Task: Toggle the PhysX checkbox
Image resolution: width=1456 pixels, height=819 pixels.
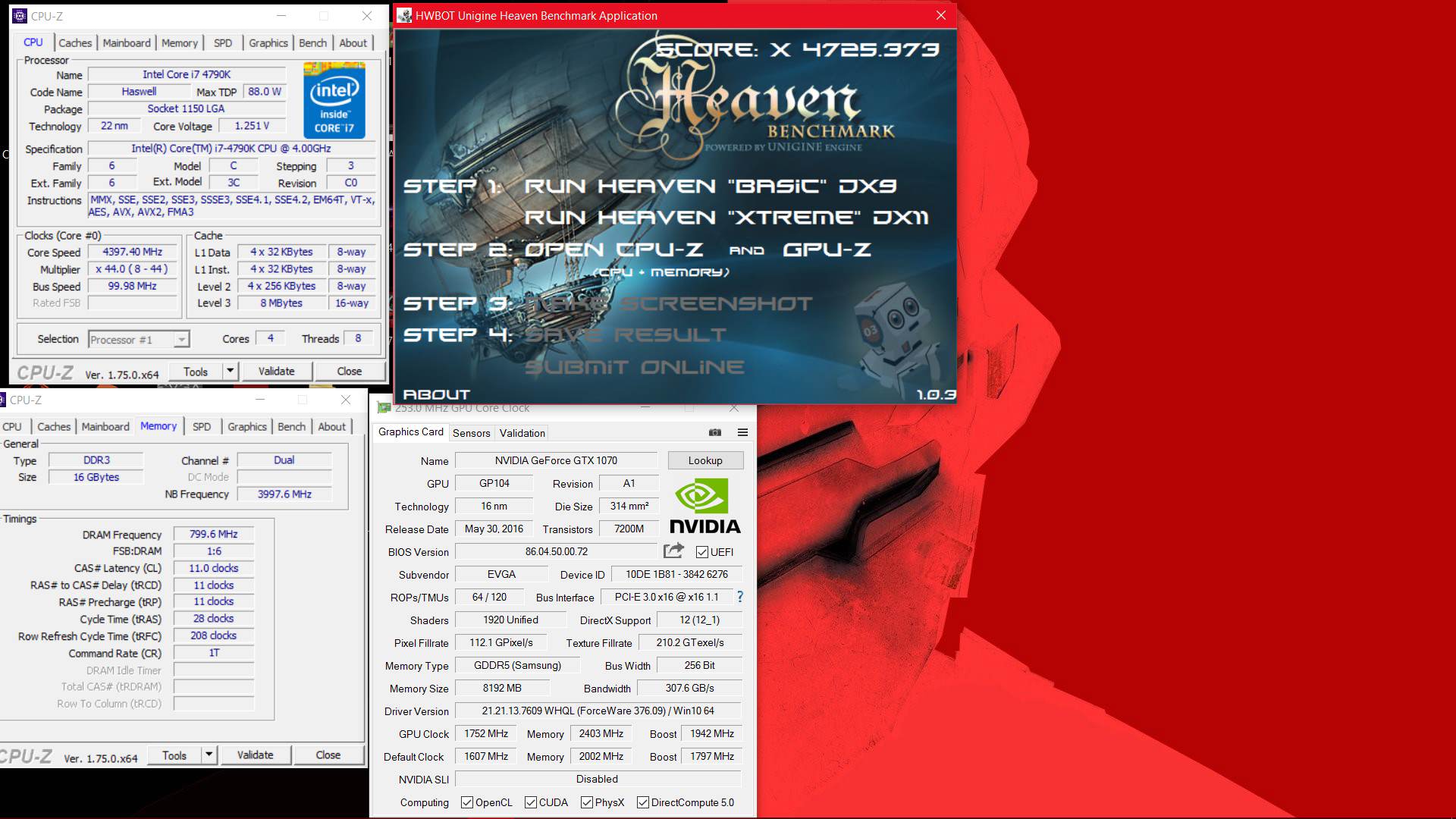Action: tap(587, 802)
